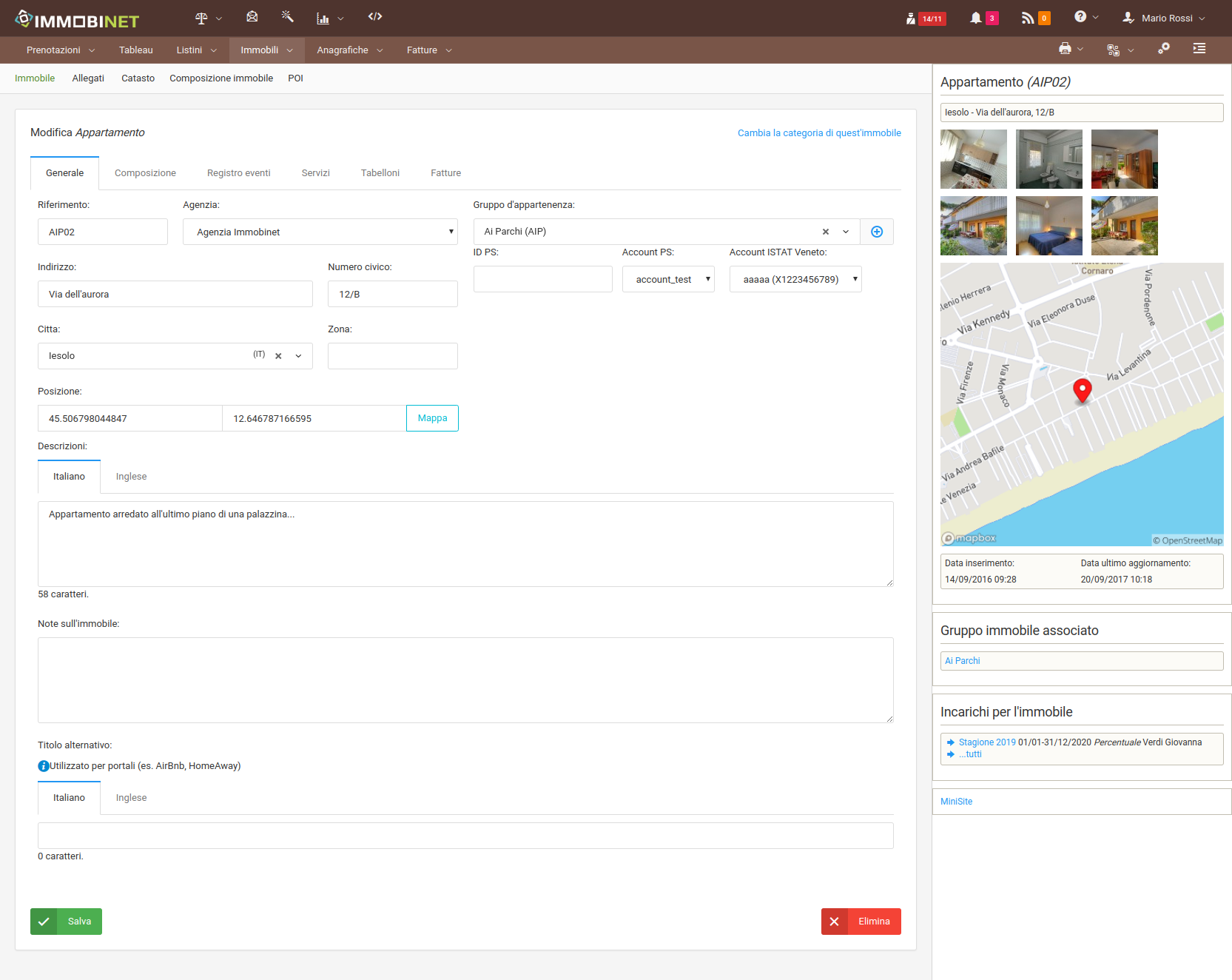This screenshot has width=1232, height=980.
Task: Click Cambia la categoria di quest'immobile link
Action: pyautogui.click(x=819, y=133)
